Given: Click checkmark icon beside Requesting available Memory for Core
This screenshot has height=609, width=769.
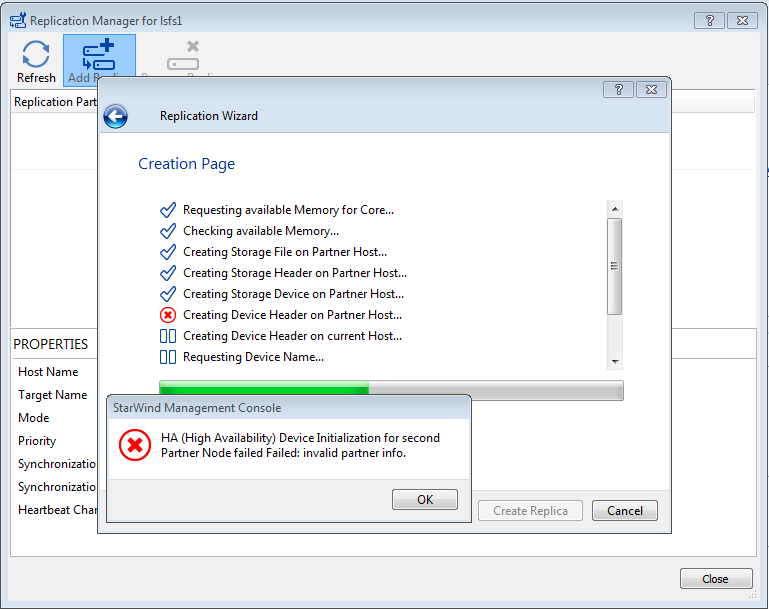Looking at the screenshot, I should pos(168,210).
